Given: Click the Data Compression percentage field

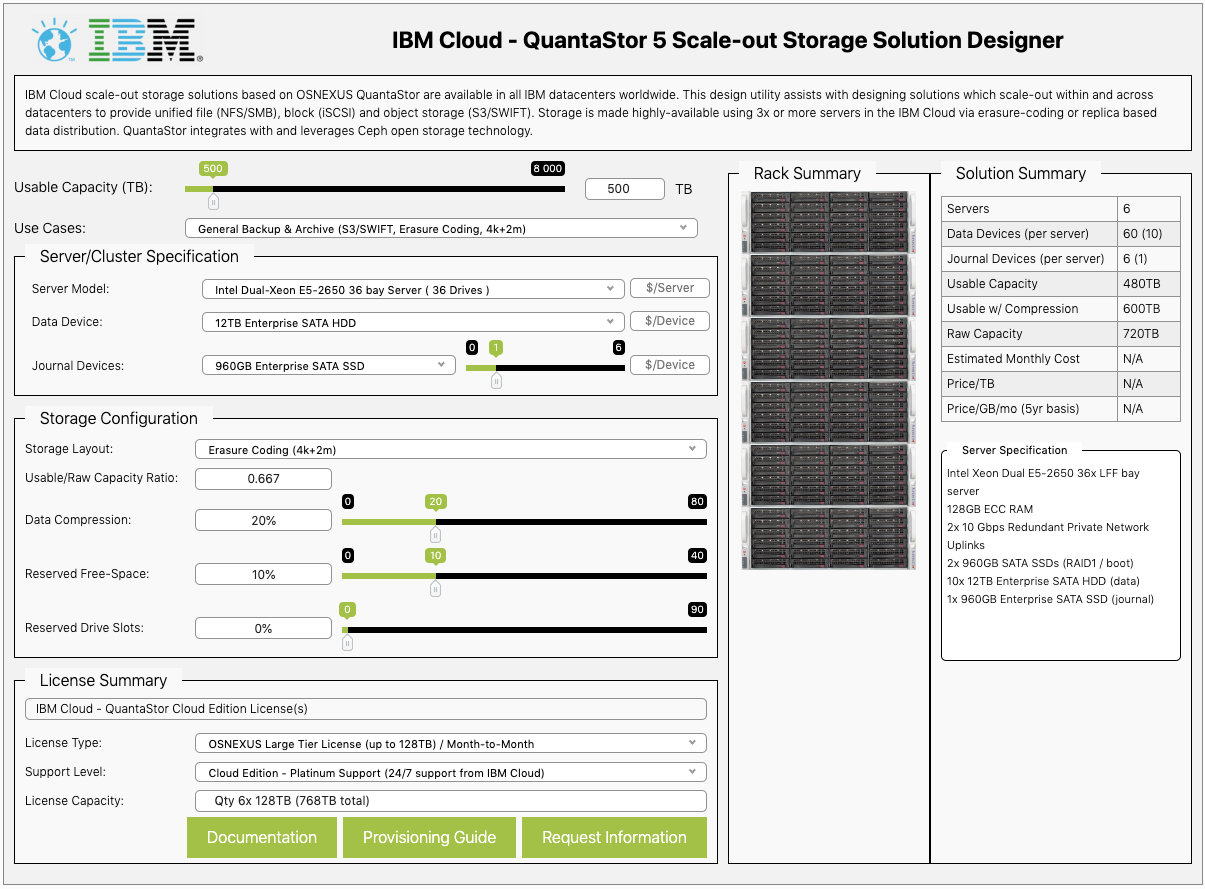Looking at the screenshot, I should point(263,521).
